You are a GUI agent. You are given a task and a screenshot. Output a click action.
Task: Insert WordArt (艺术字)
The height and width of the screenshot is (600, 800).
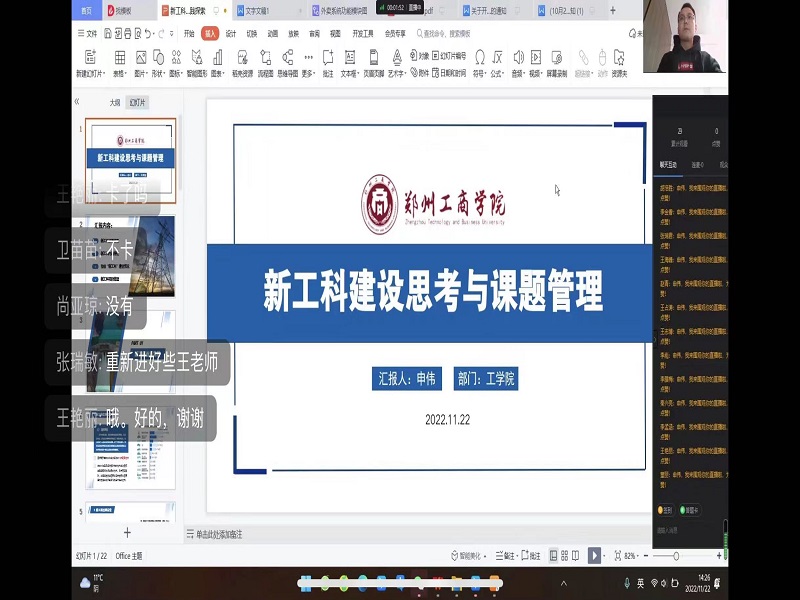396,63
